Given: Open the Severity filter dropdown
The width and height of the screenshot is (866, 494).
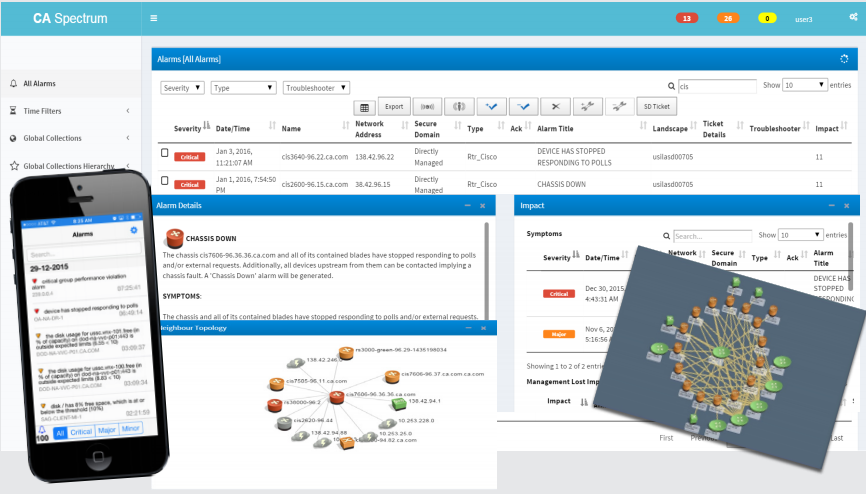Looking at the screenshot, I should (x=182, y=88).
